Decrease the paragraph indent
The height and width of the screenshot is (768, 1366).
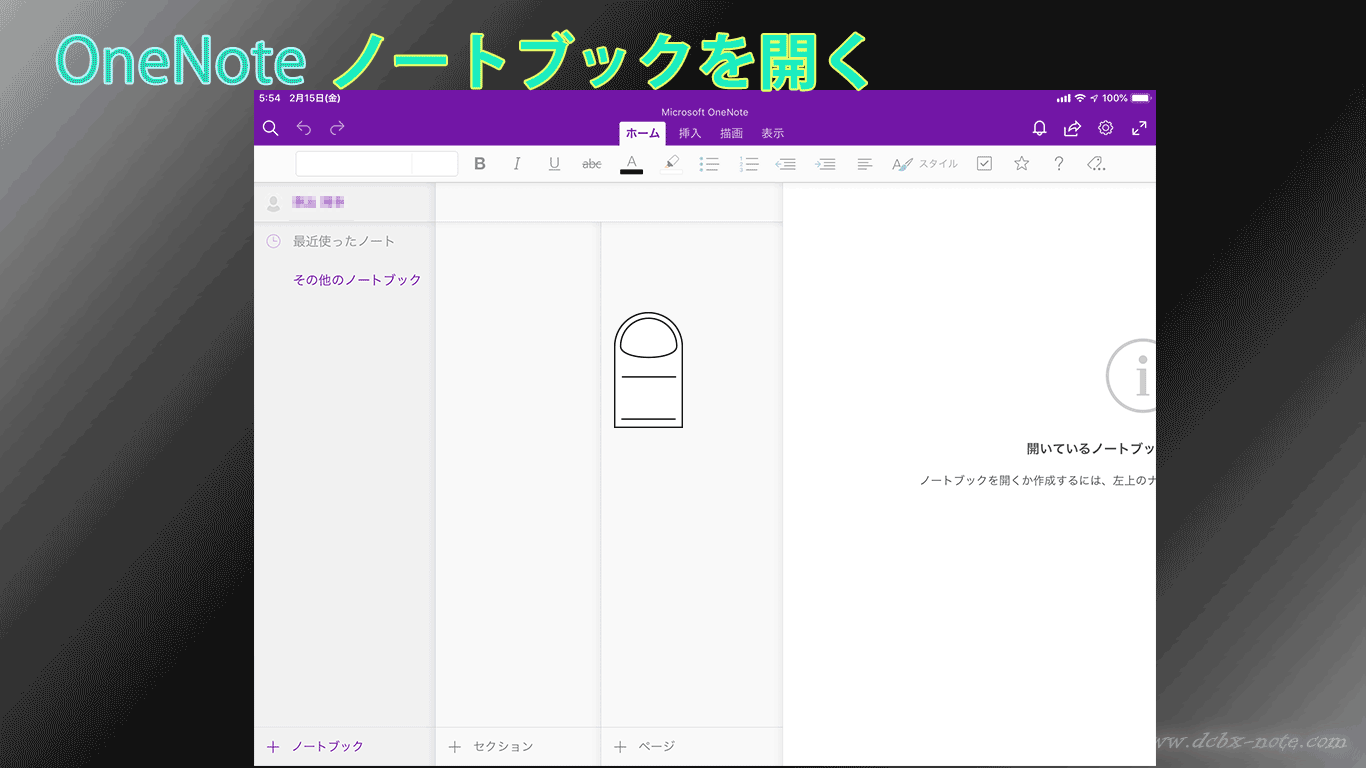tap(786, 164)
